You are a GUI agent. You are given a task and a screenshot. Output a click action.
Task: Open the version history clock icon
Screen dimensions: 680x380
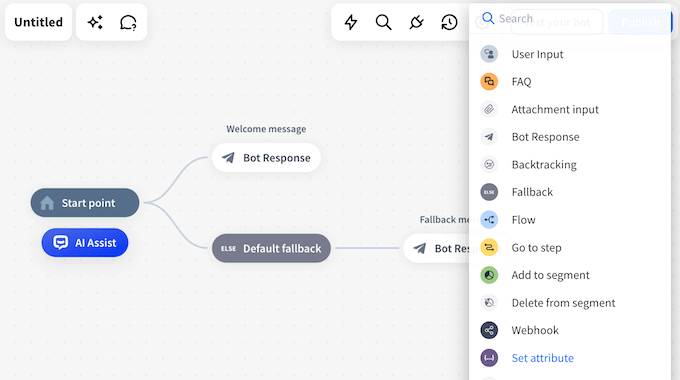pyautogui.click(x=449, y=22)
